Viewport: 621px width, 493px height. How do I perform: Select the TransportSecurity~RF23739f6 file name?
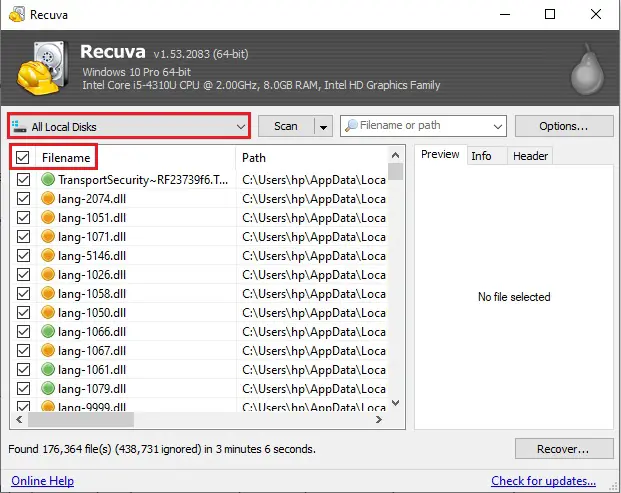pos(143,180)
